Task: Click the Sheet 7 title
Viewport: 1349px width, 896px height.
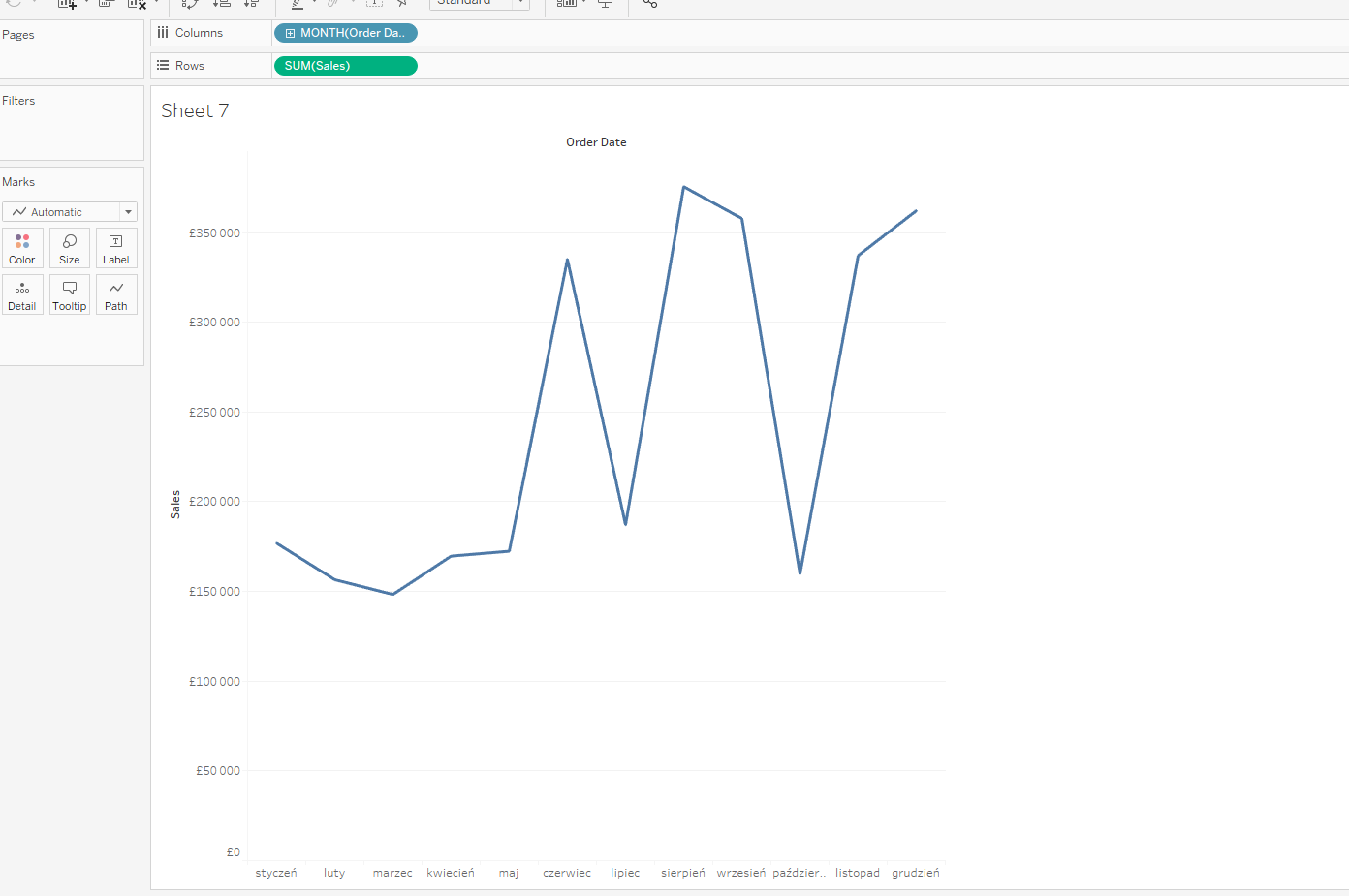Action: click(195, 111)
